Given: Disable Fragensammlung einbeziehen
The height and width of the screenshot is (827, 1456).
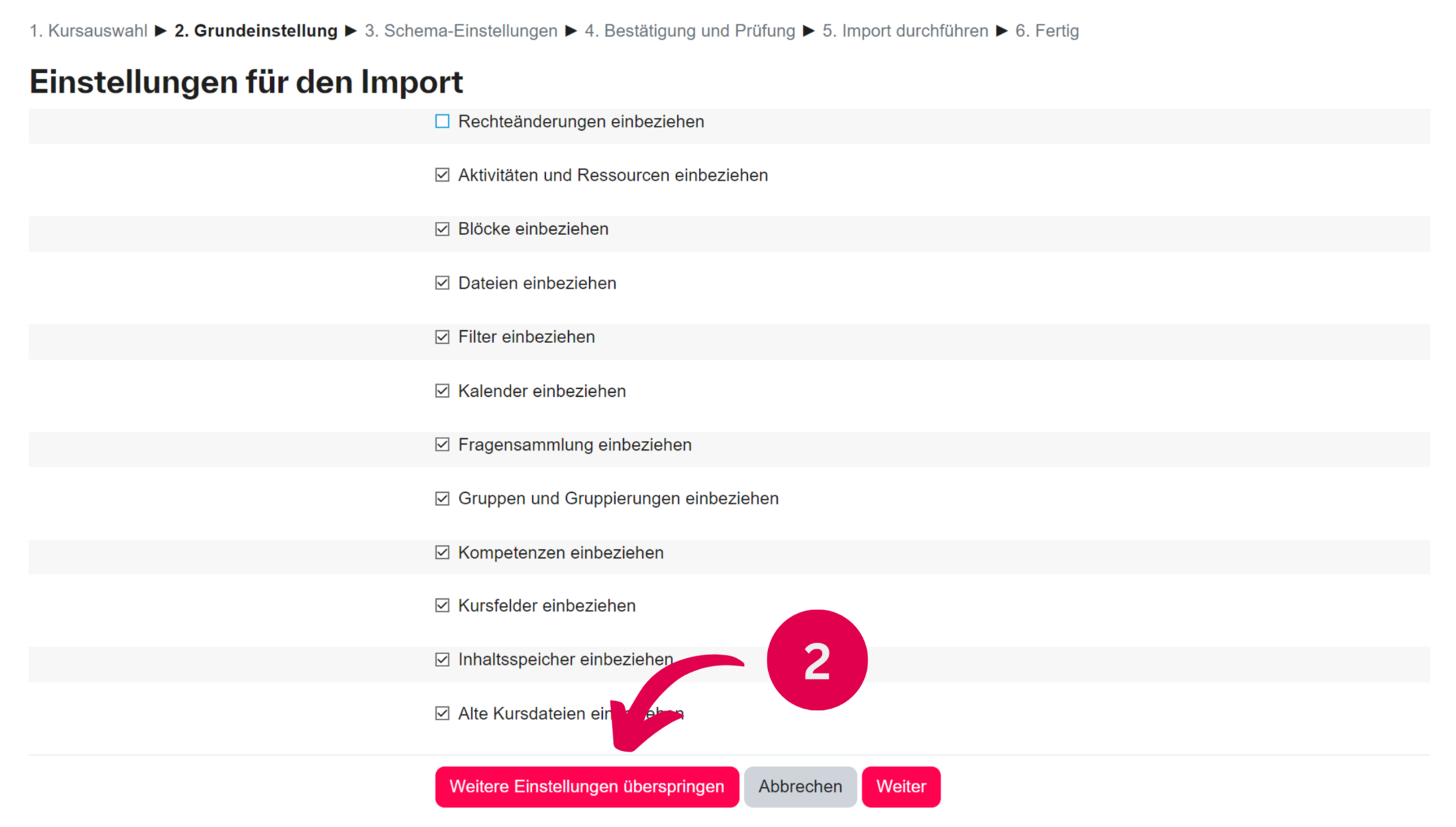Looking at the screenshot, I should coord(442,444).
